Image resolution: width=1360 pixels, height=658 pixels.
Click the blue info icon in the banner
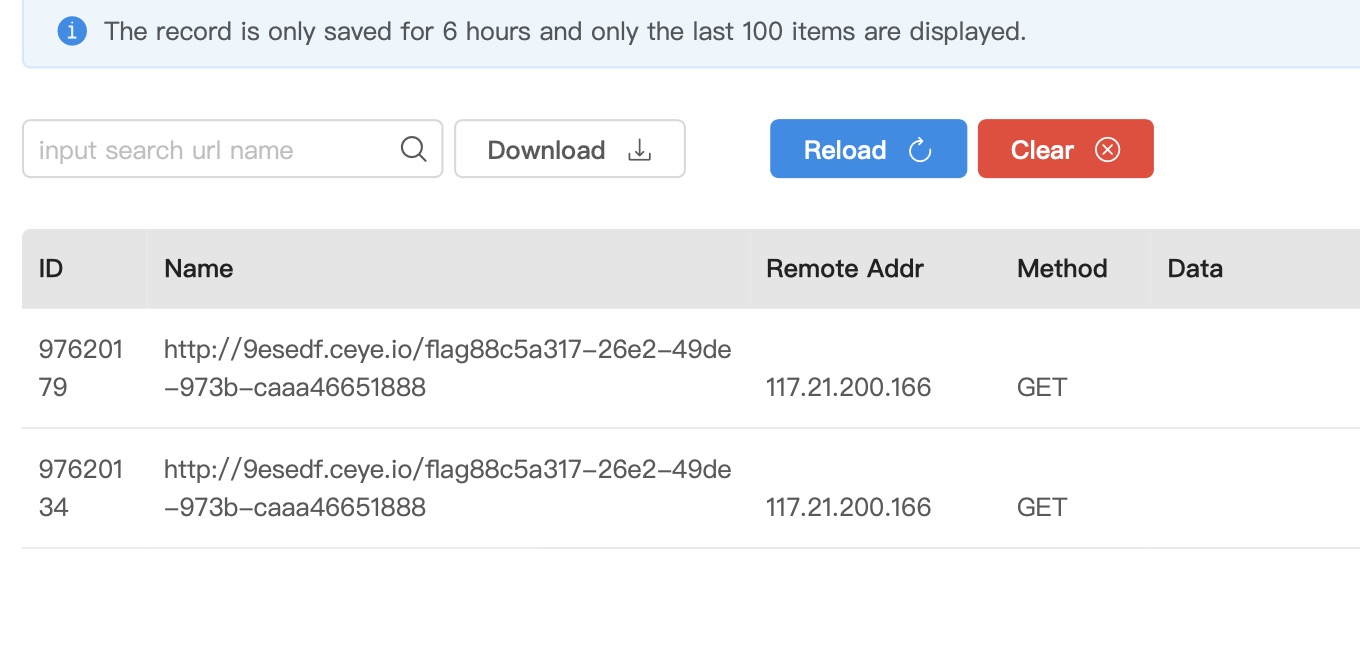[72, 31]
